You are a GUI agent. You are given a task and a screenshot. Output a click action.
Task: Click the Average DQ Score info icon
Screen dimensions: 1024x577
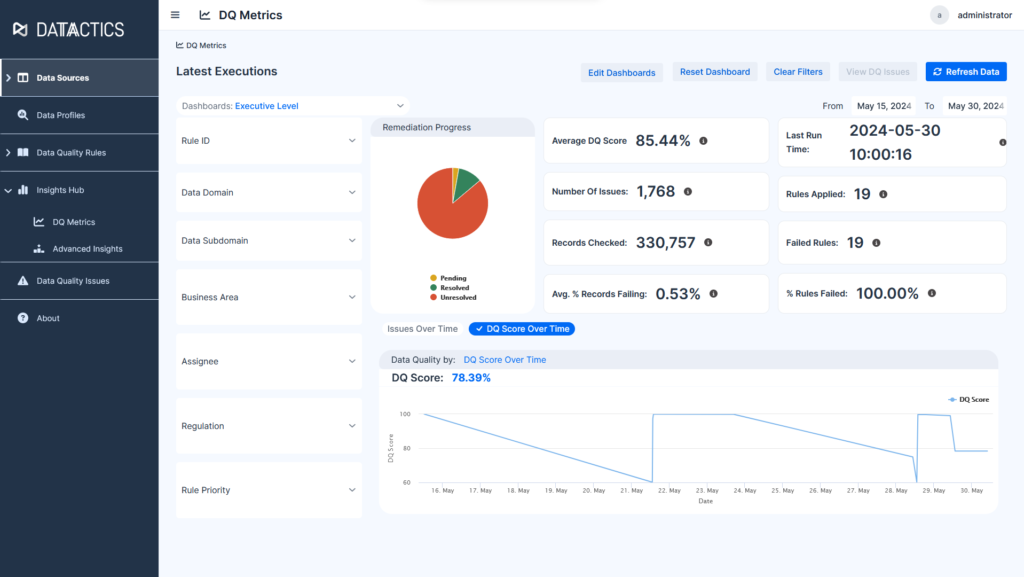(703, 140)
